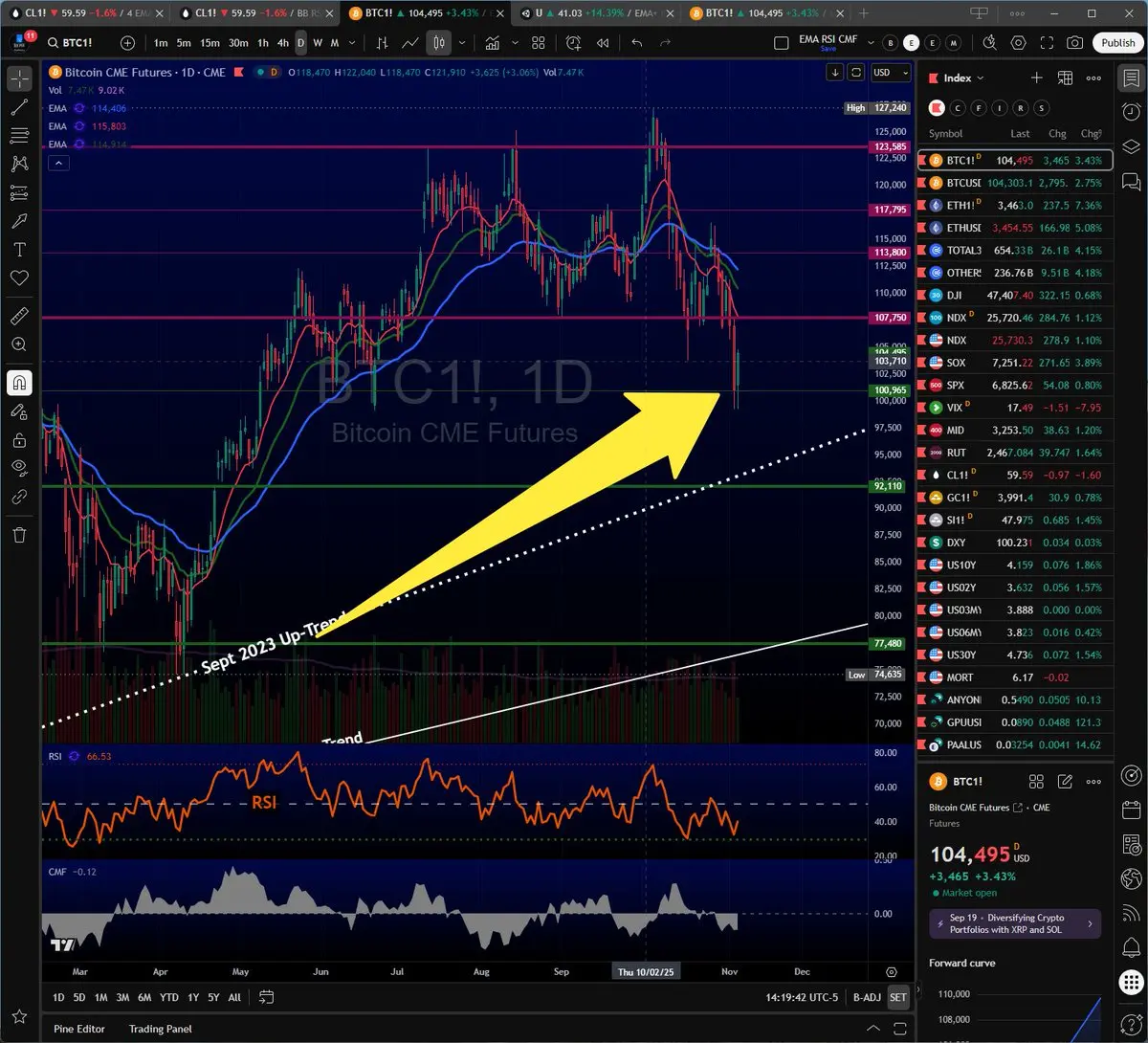Filter the watchlist by F flag
This screenshot has height=1043, width=1148.
point(978,108)
